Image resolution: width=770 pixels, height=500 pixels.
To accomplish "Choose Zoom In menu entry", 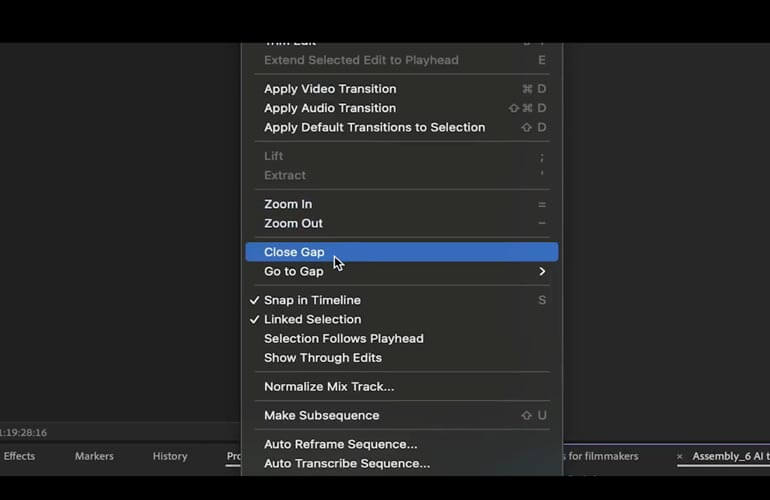I will click(402, 204).
